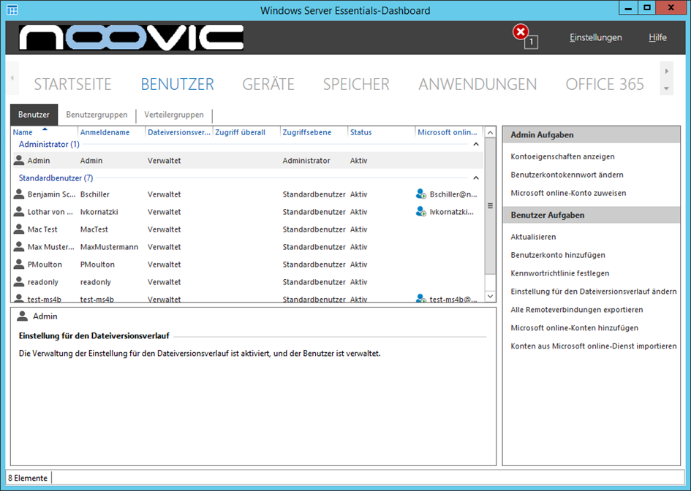
Task: Click the user icon beside Lothar von ...
Action: tap(19, 211)
